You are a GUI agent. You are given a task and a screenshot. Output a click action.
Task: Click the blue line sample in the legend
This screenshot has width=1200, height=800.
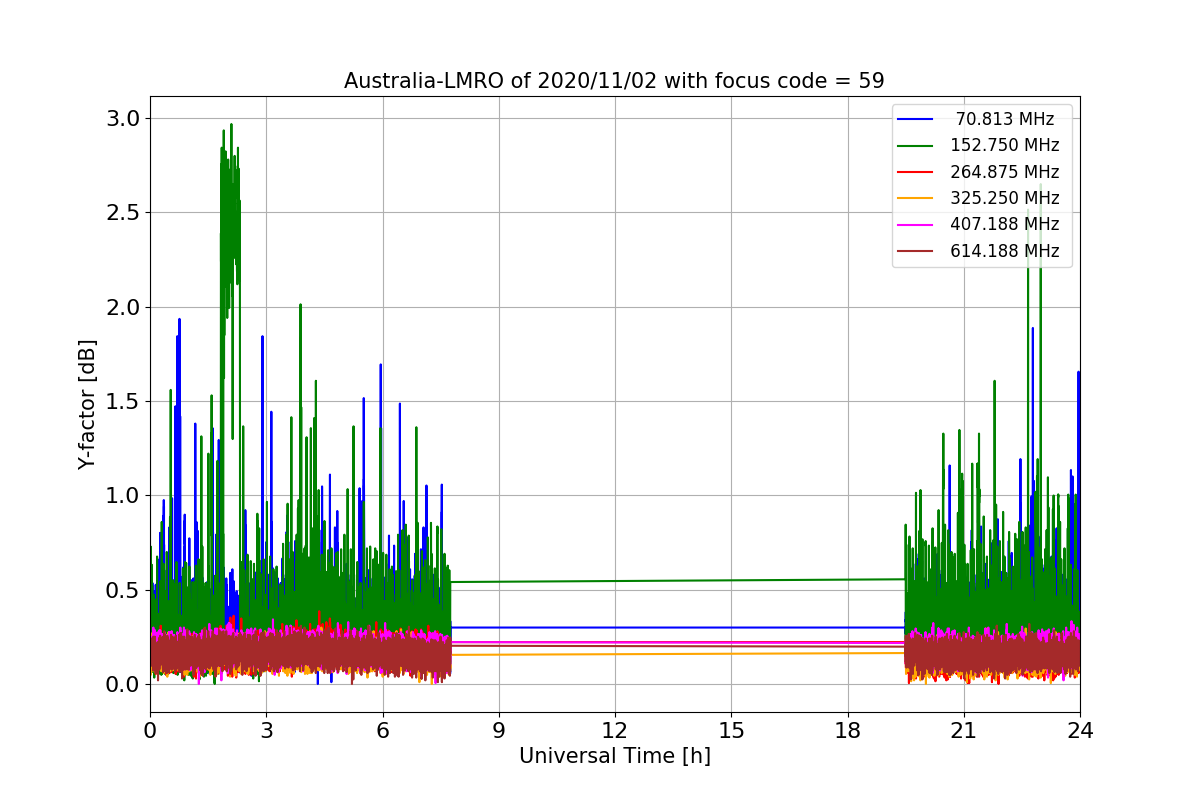916,119
